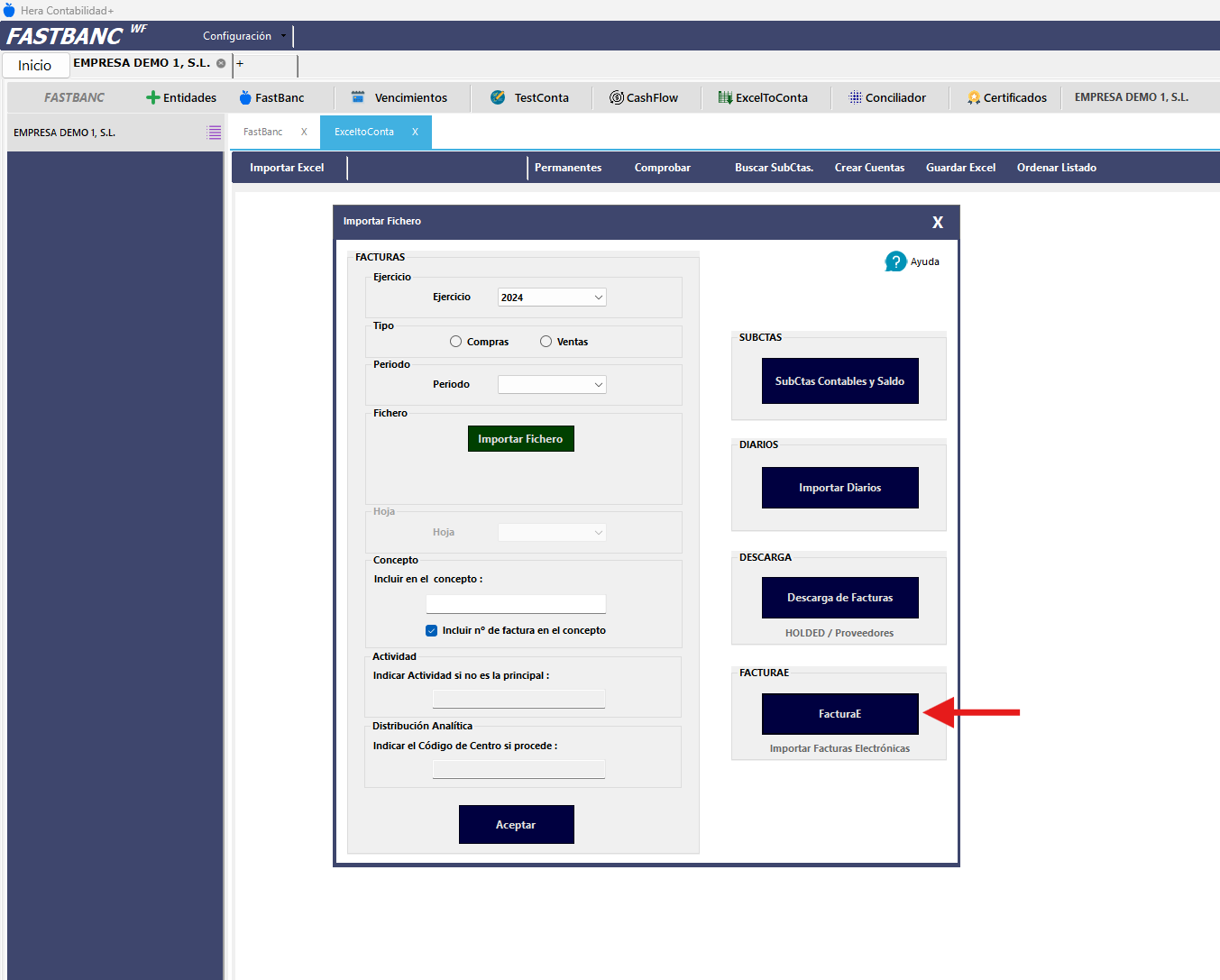Click Permanentes in the toolbar

point(568,168)
